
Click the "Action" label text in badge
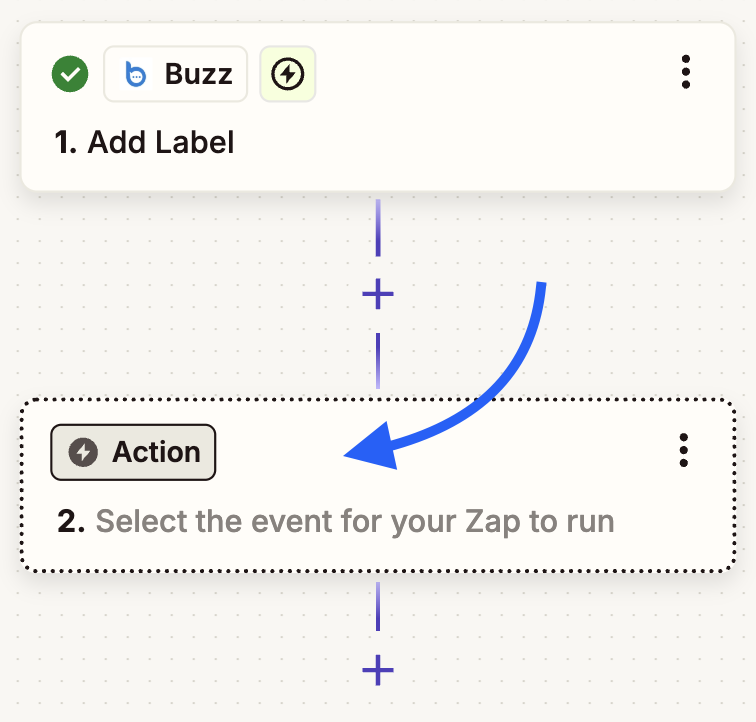156,452
